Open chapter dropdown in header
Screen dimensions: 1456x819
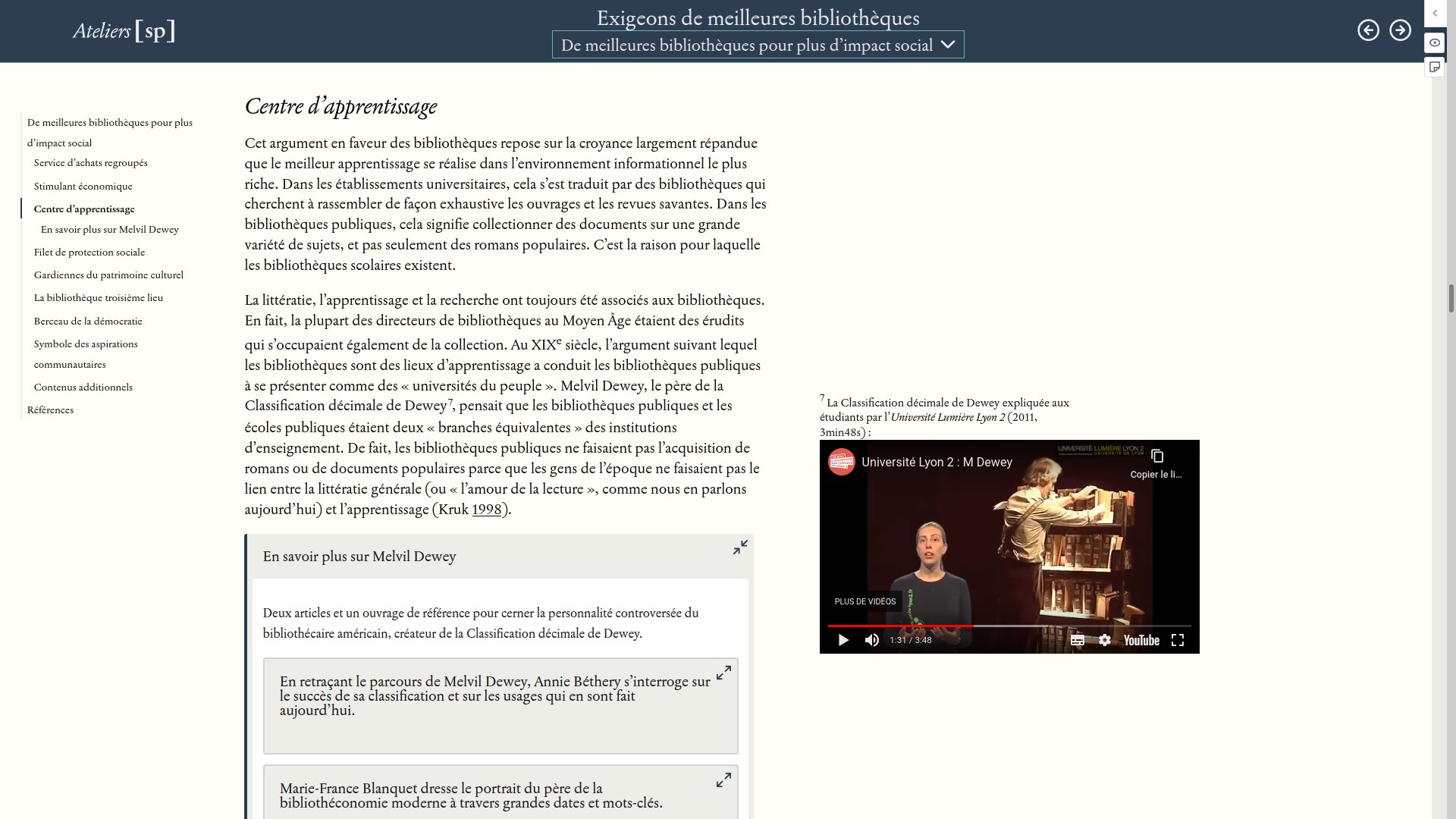pyautogui.click(x=758, y=45)
